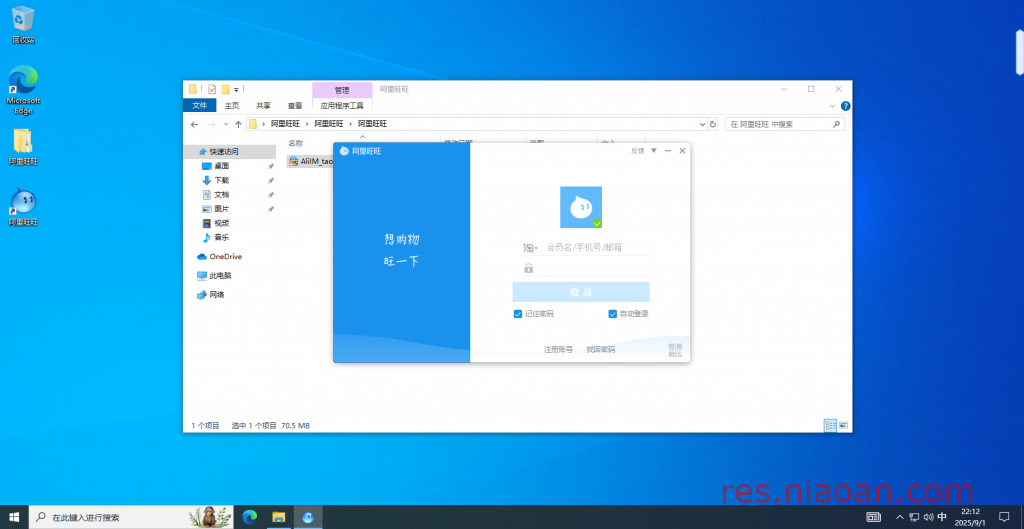The image size is (1024, 529).
Task: Open the triangle settings menu in login window
Action: click(x=654, y=151)
